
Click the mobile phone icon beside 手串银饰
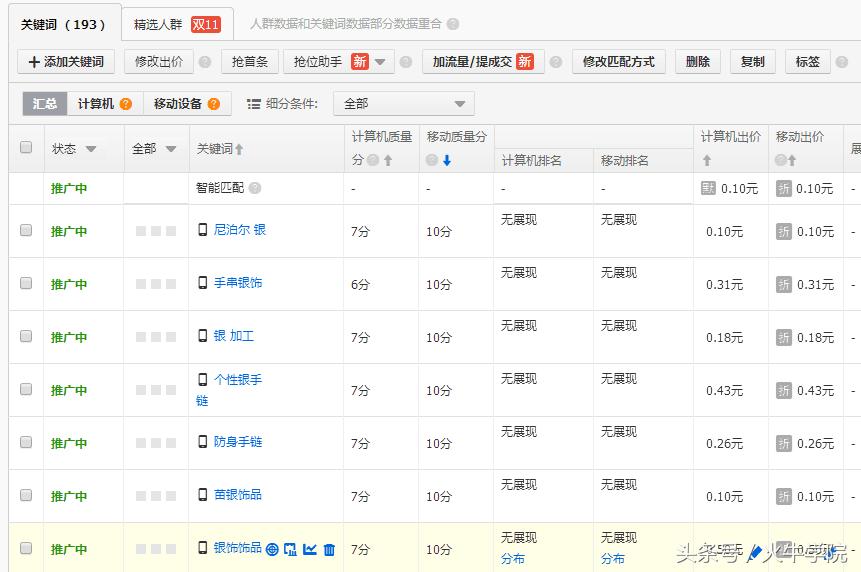[203, 283]
